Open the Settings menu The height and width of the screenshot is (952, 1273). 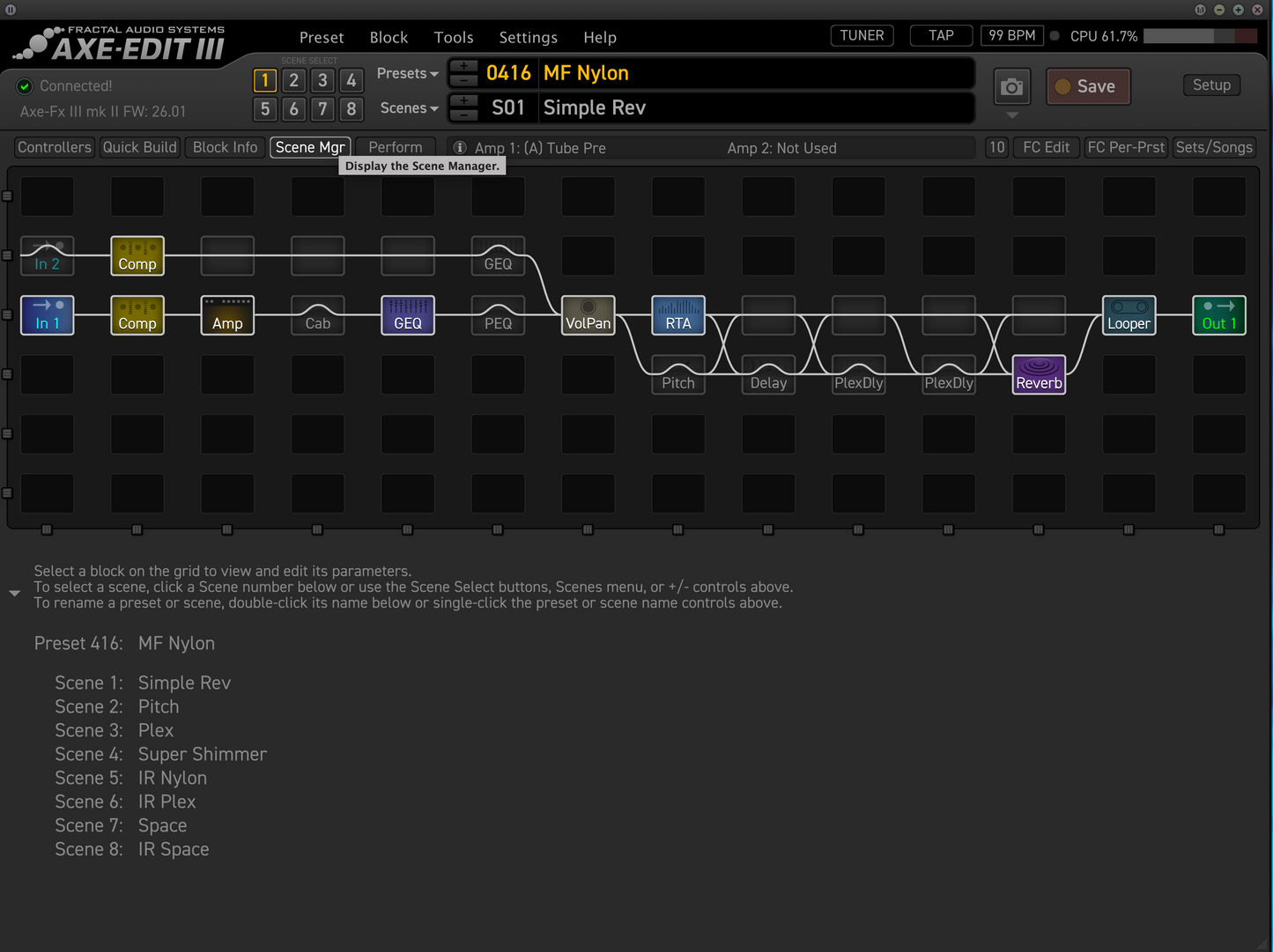click(529, 37)
